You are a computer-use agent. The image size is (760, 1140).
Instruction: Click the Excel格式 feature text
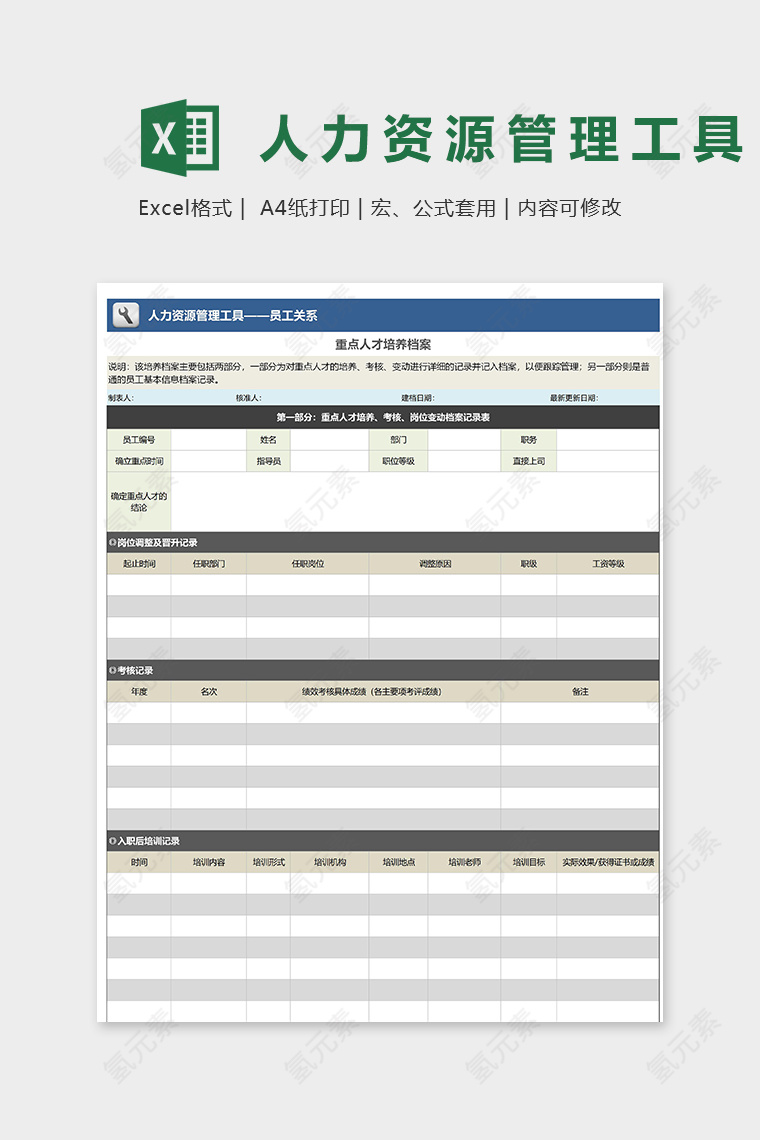185,209
